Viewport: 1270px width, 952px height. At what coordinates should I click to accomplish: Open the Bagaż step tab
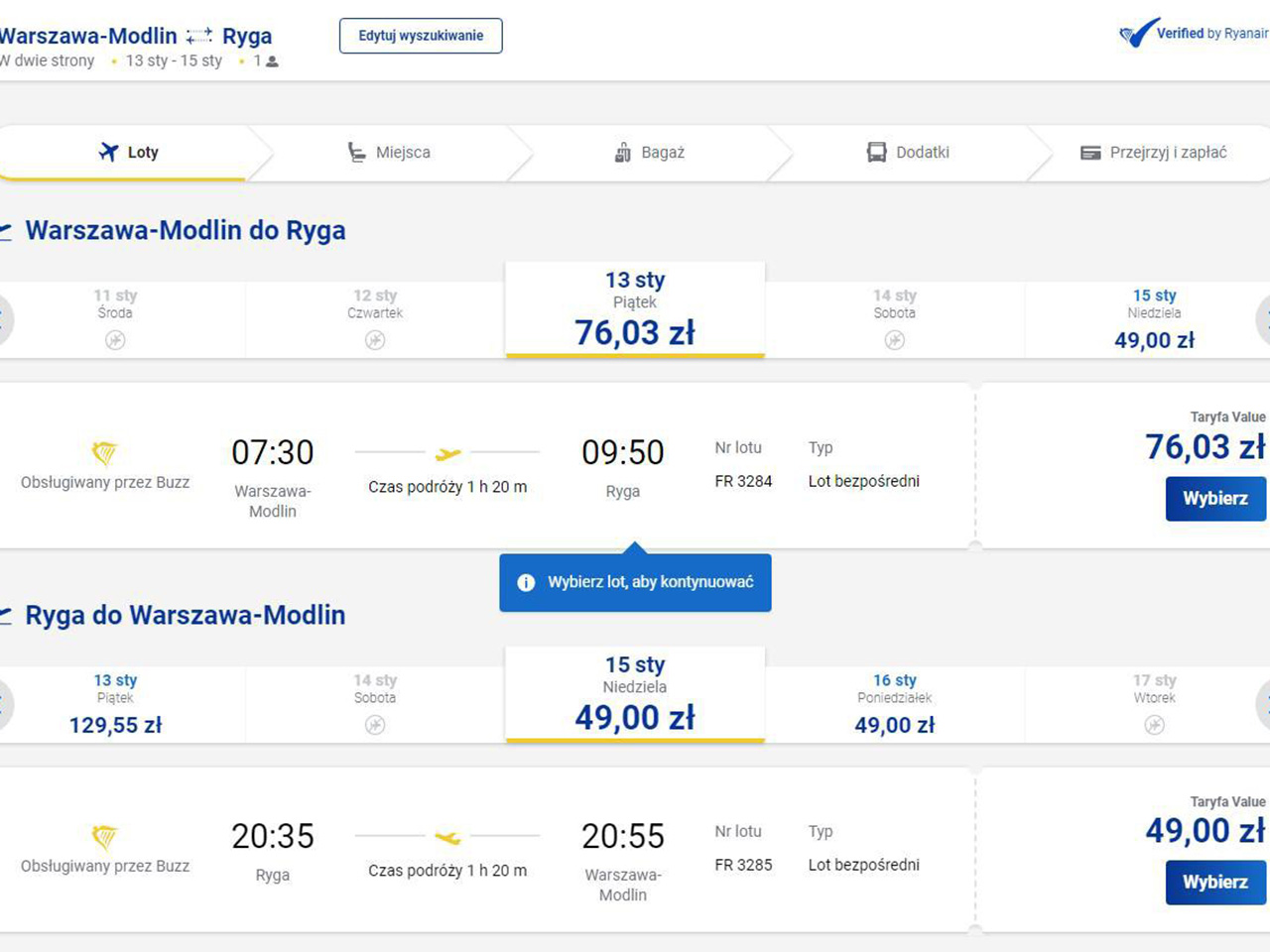point(650,152)
